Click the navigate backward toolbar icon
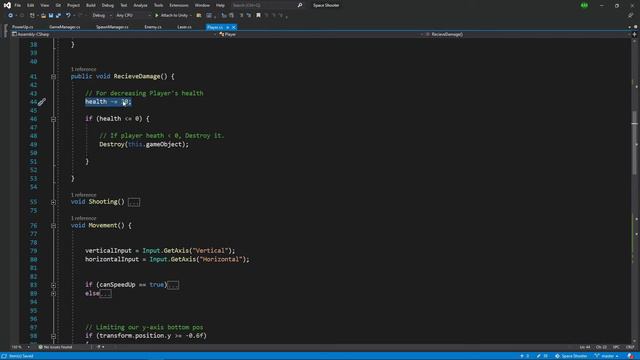 tap(10, 16)
